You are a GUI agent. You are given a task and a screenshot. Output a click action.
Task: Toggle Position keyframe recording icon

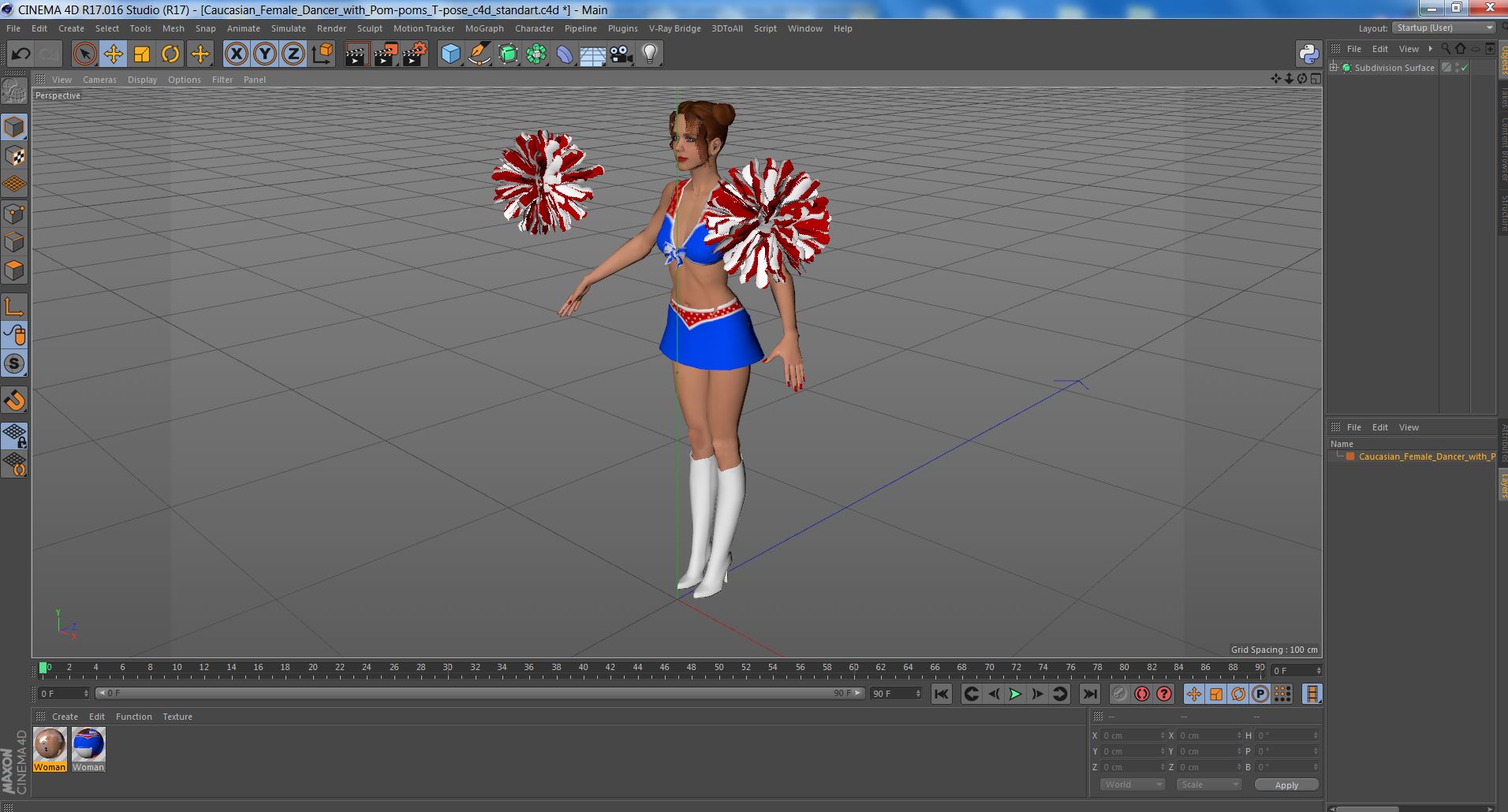(1193, 694)
